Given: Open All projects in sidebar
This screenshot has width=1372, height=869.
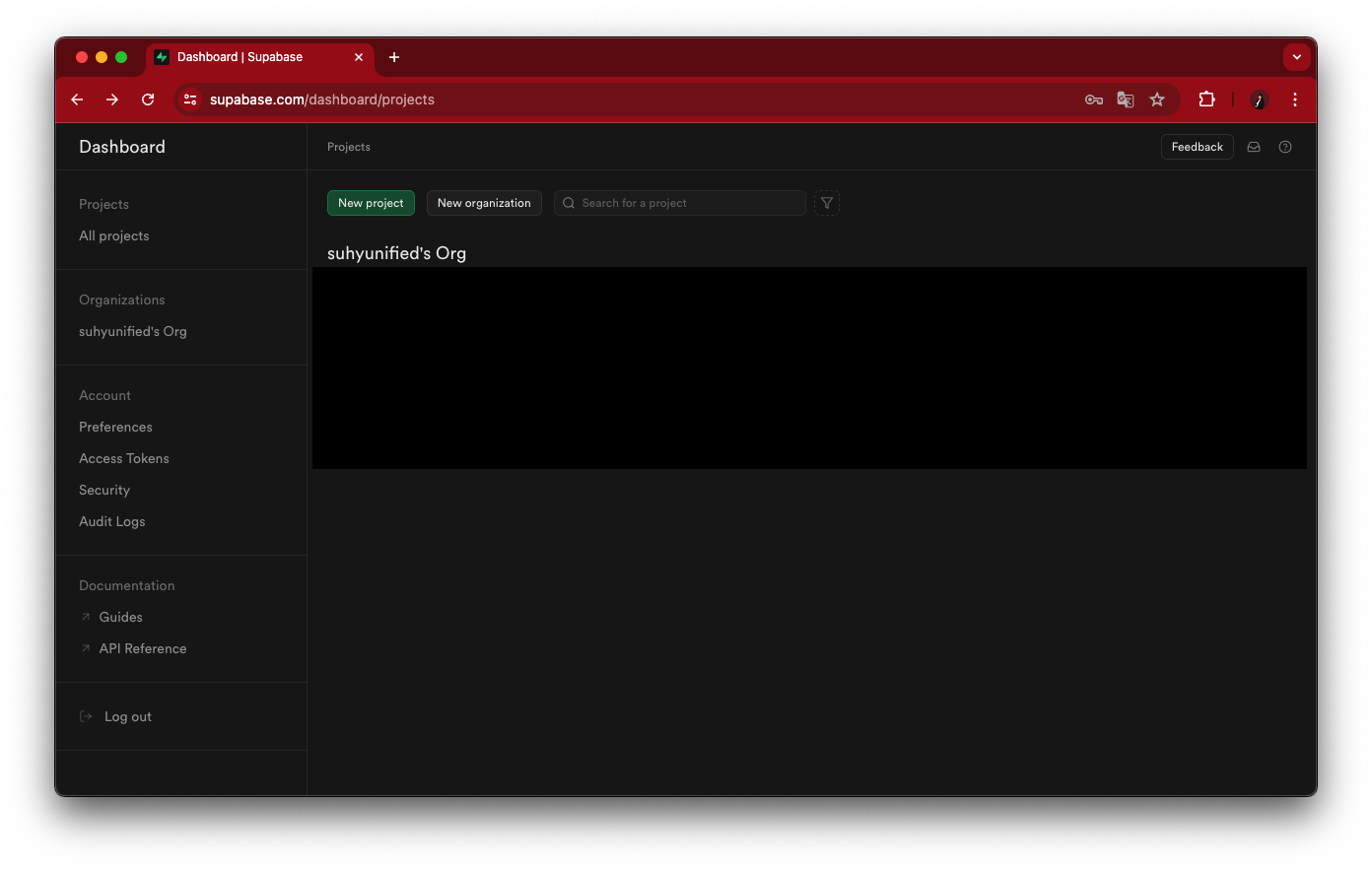Looking at the screenshot, I should (x=114, y=235).
